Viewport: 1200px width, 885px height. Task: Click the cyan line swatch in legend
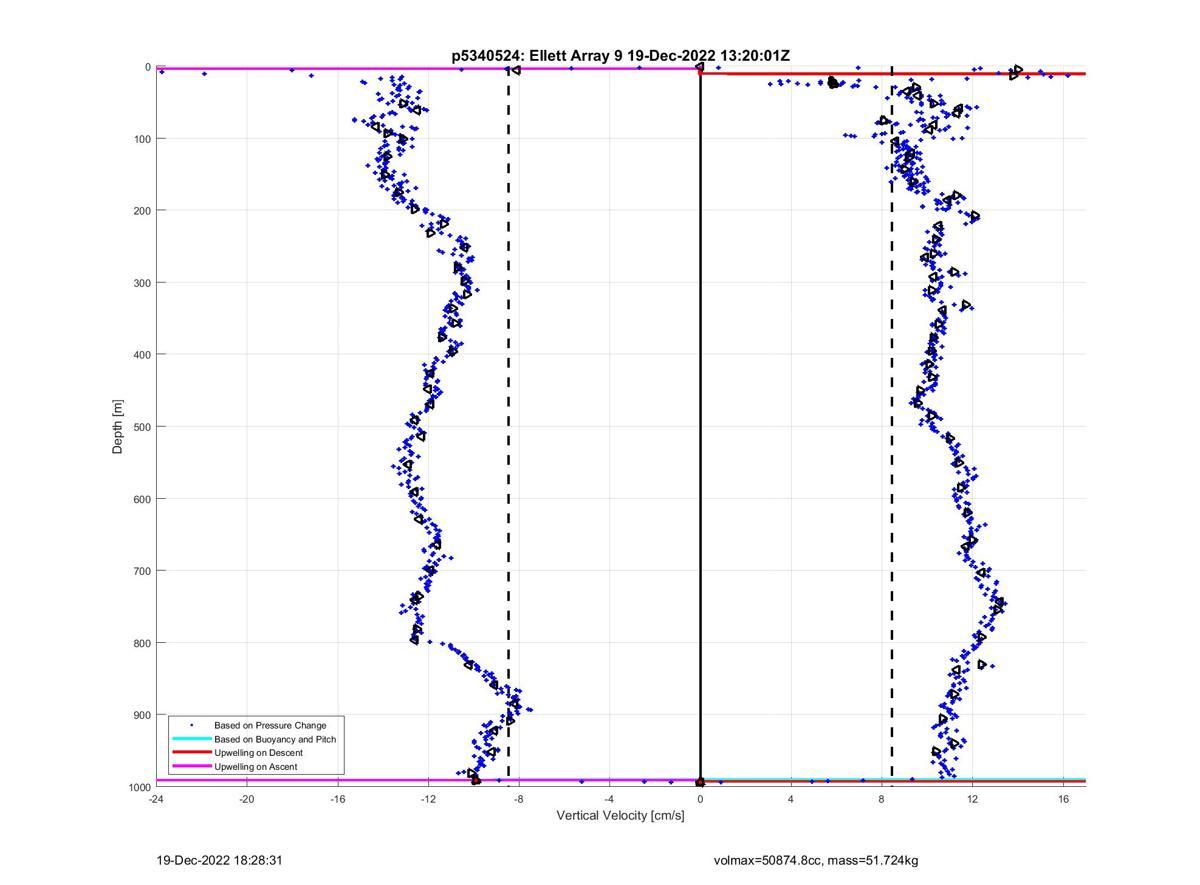click(x=191, y=739)
